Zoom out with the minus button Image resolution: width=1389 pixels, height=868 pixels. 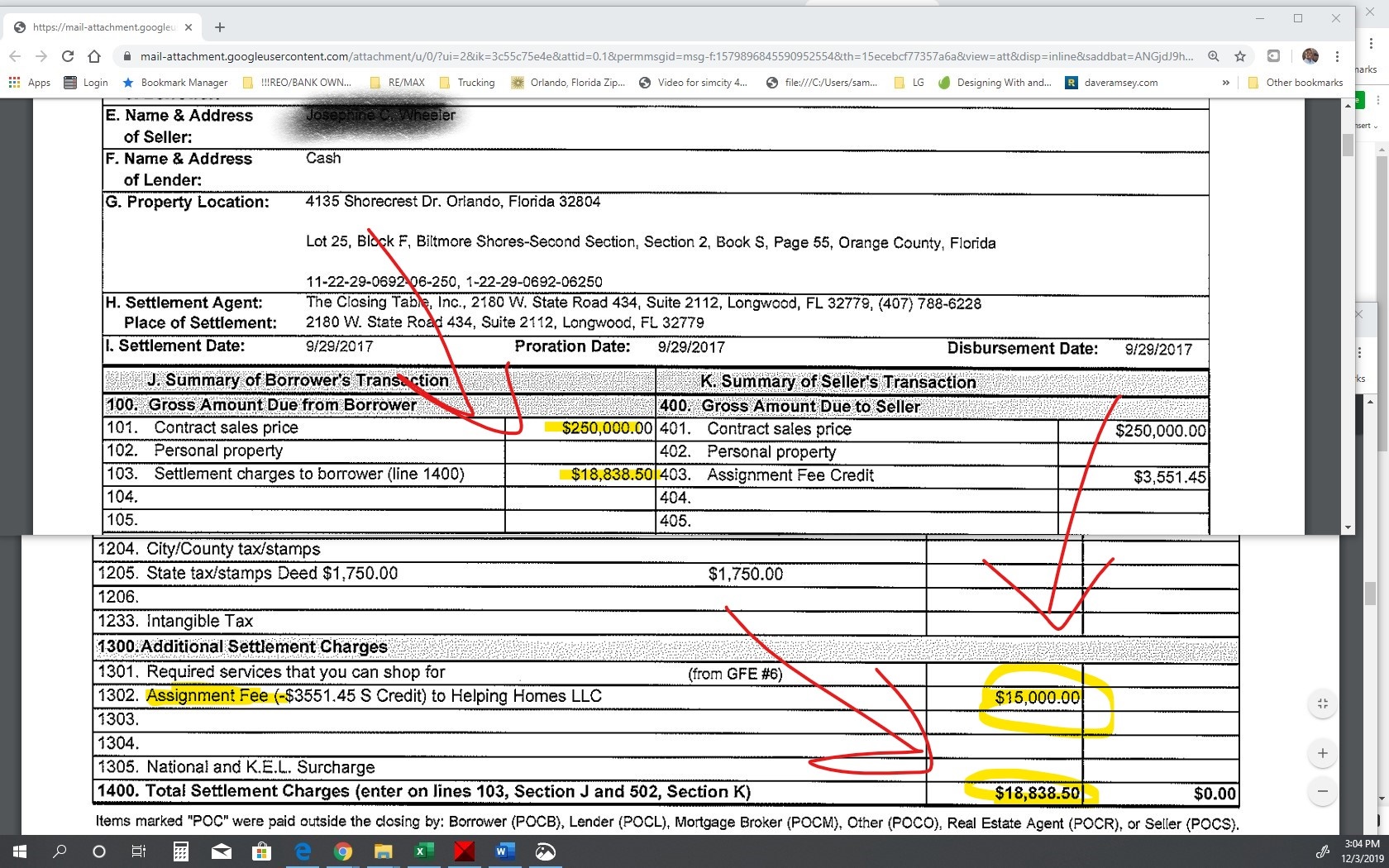tap(1323, 791)
